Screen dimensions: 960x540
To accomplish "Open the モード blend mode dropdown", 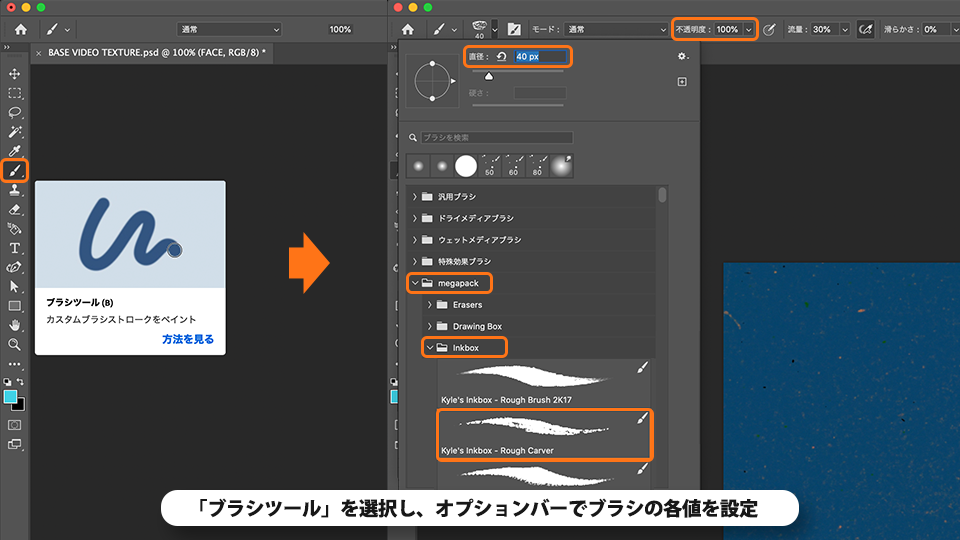I will (616, 29).
